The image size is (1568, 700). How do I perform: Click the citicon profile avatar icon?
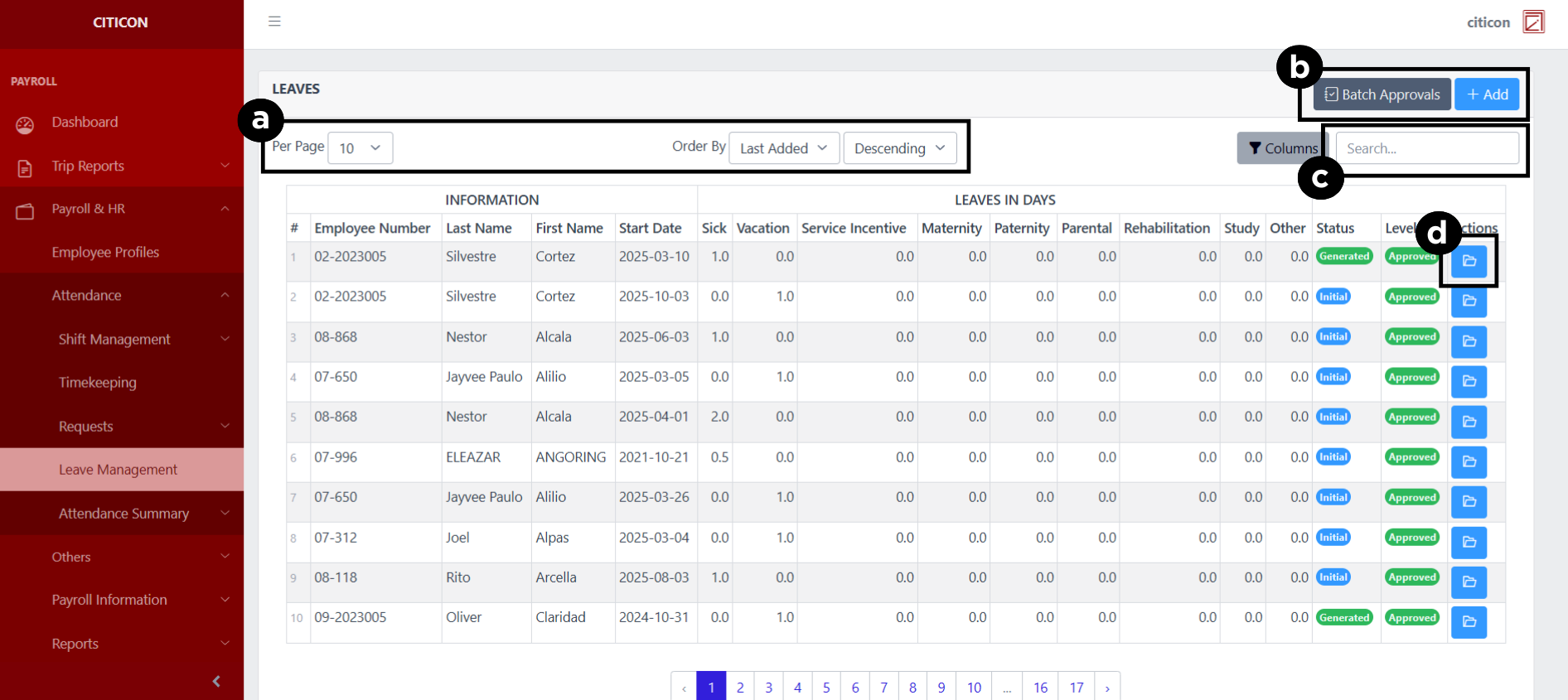coord(1533,22)
